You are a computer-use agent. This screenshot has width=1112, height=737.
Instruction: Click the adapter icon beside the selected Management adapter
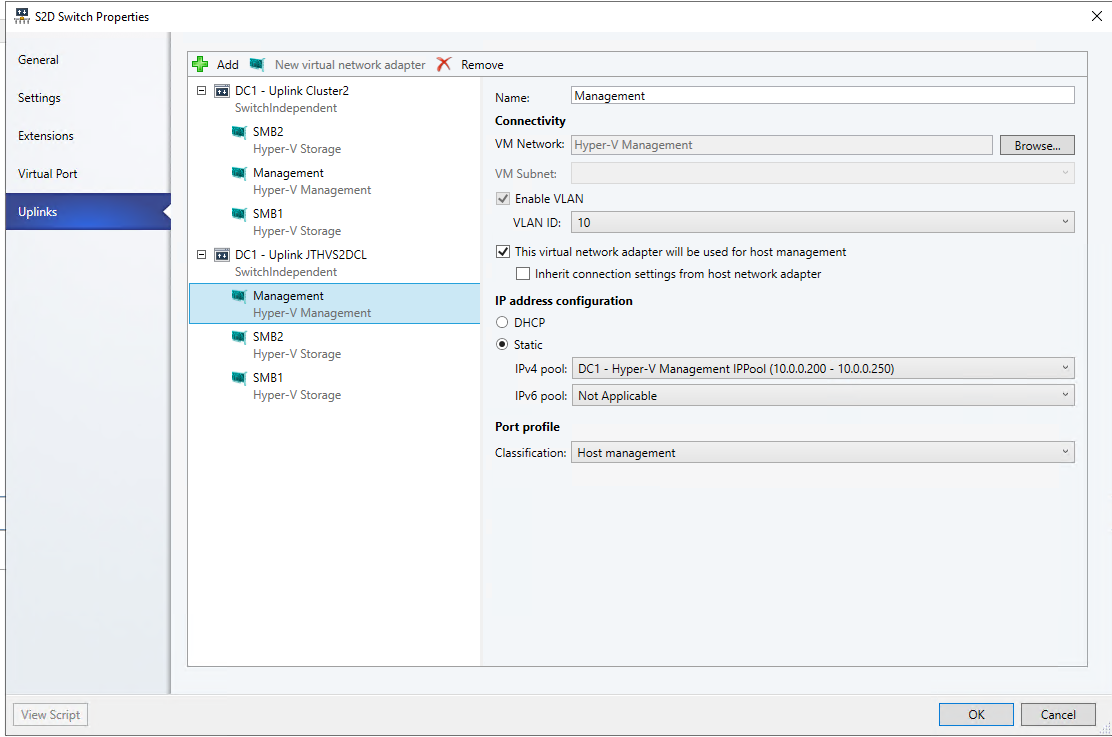point(239,296)
